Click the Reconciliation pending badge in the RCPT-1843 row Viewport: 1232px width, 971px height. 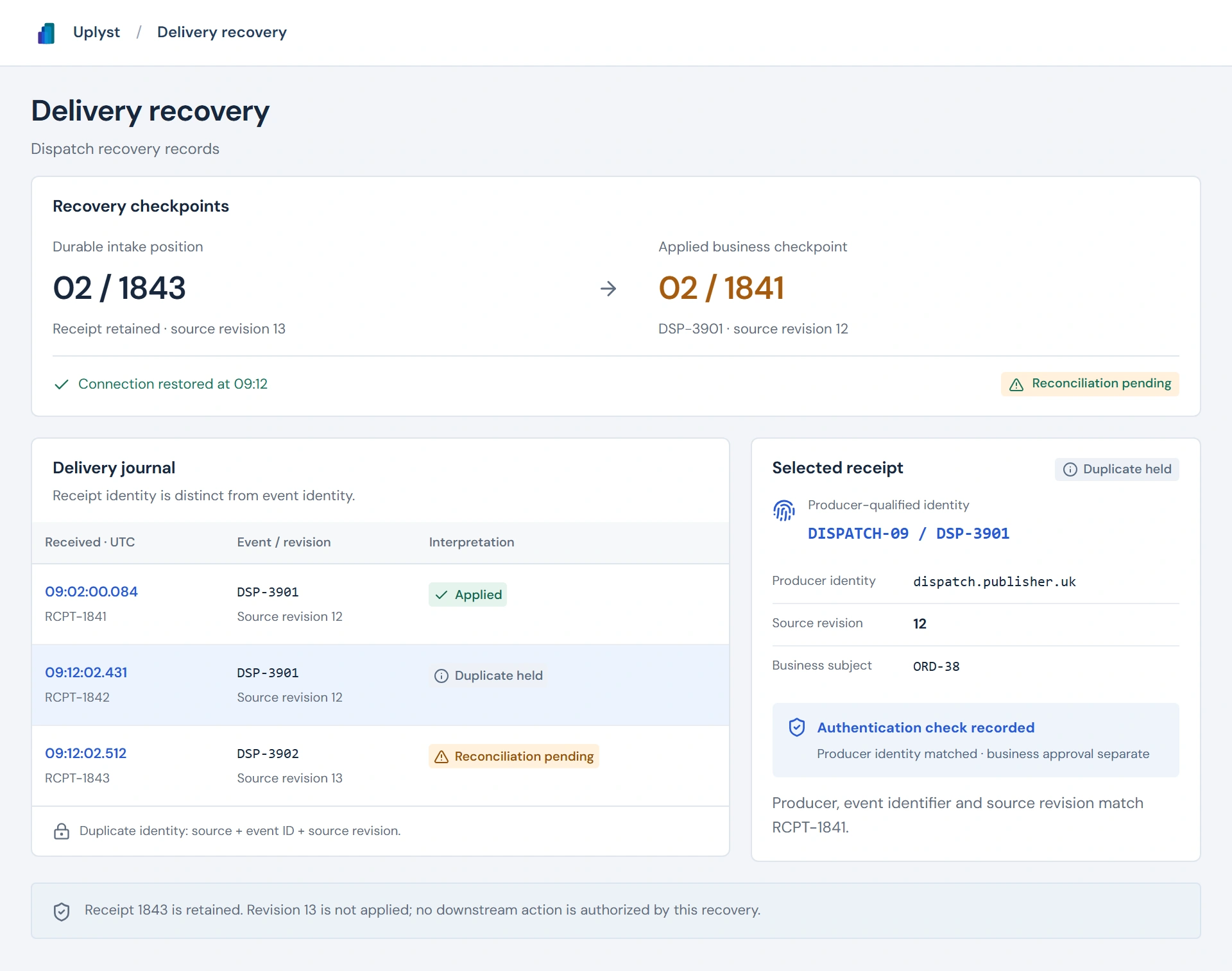tap(513, 756)
